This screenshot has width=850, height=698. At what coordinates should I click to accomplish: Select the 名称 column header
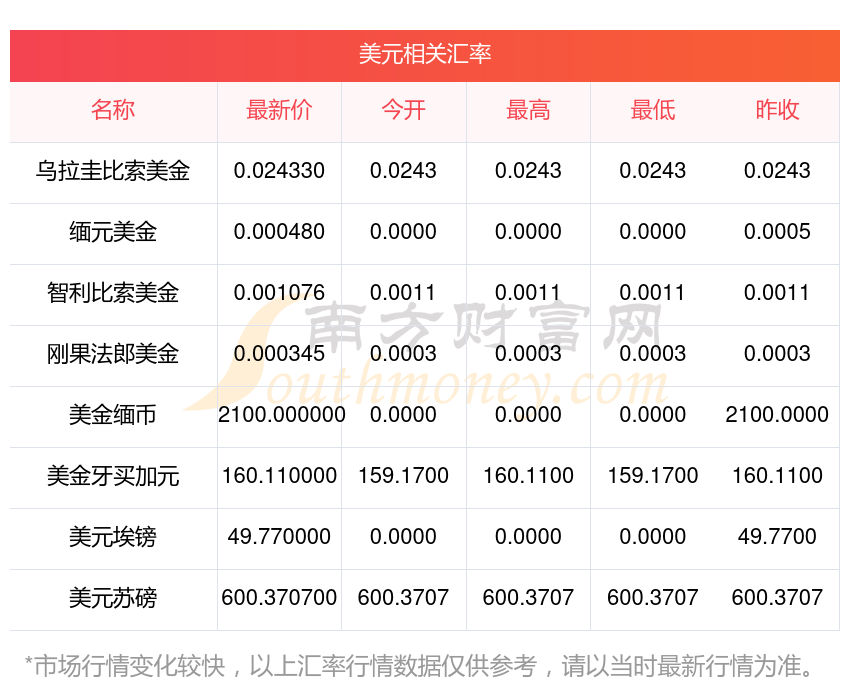point(113,110)
